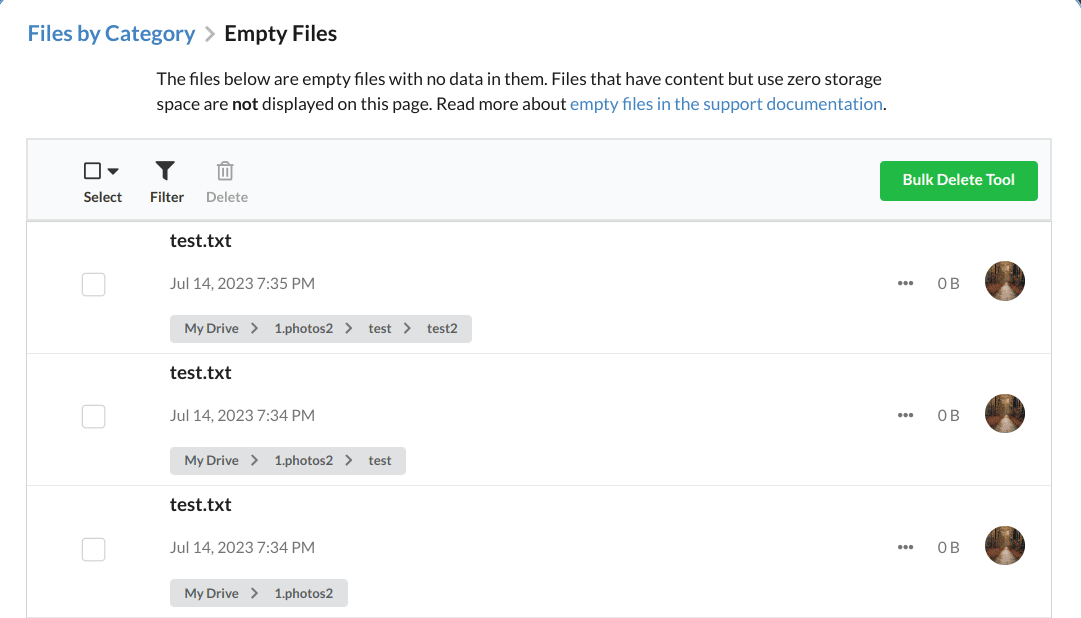Click the trash Delete icon in the toolbar
The width and height of the screenshot is (1081, 618).
pos(226,170)
